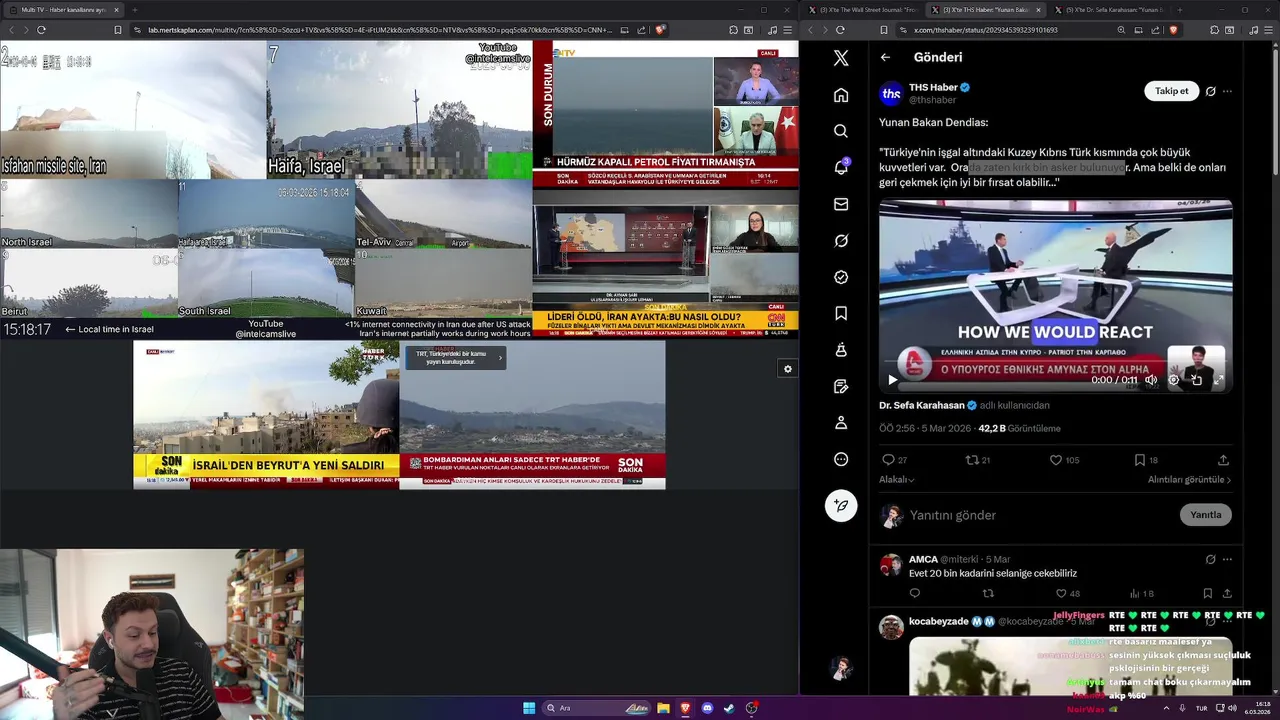
Task: Select the Haifa, Israel camera feed
Action: tap(399, 109)
